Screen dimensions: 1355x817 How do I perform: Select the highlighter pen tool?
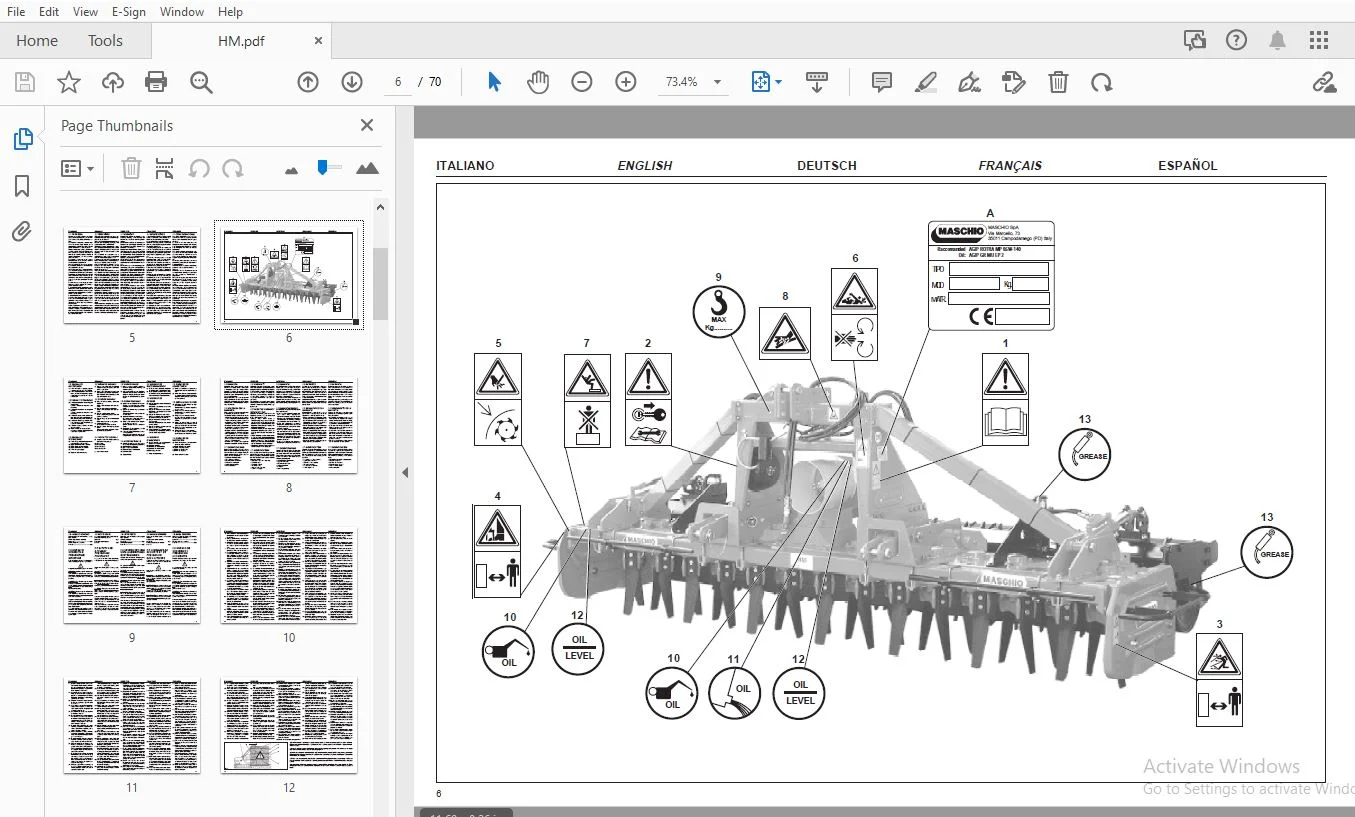click(926, 82)
